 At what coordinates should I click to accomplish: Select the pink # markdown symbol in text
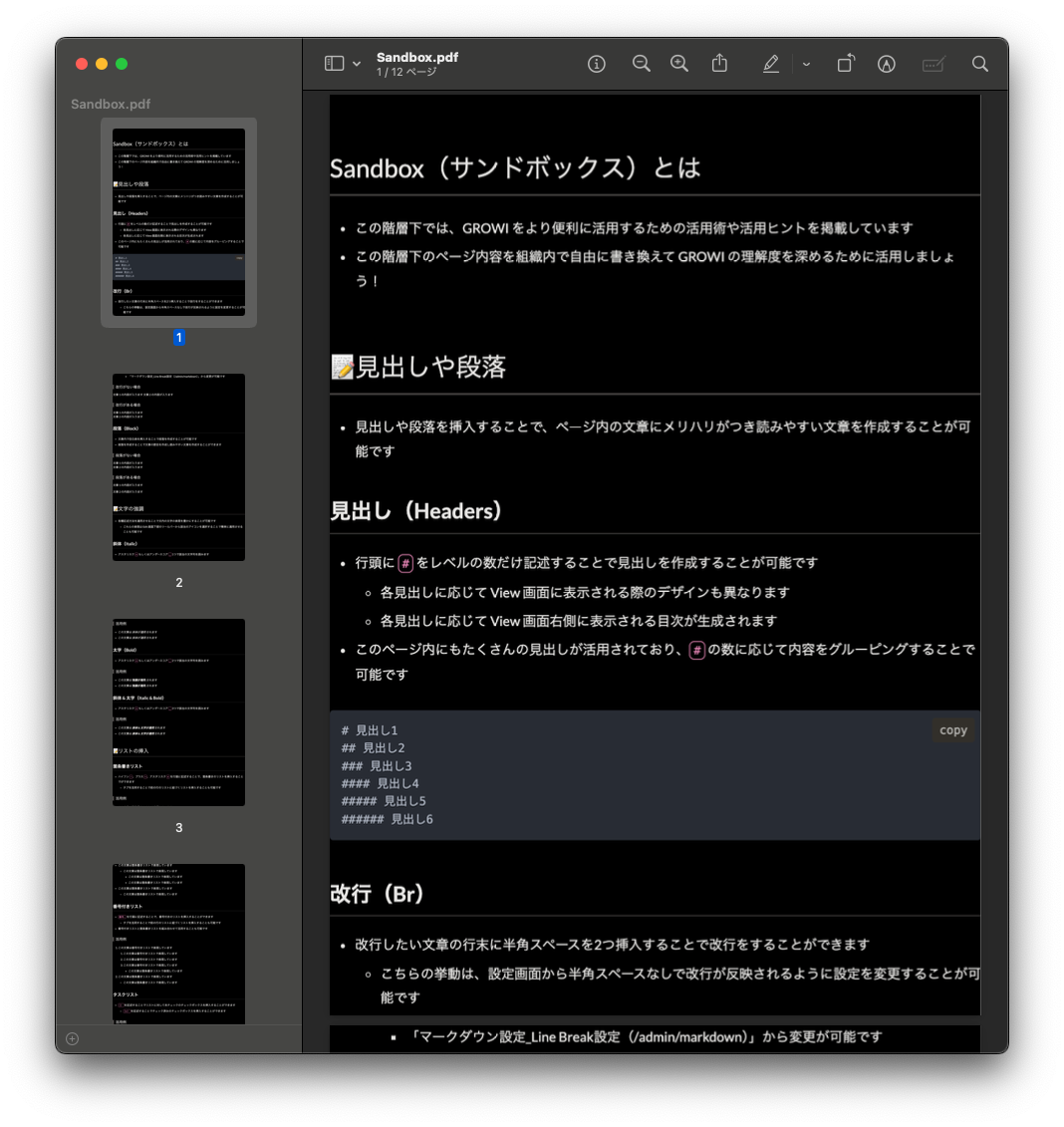(405, 562)
